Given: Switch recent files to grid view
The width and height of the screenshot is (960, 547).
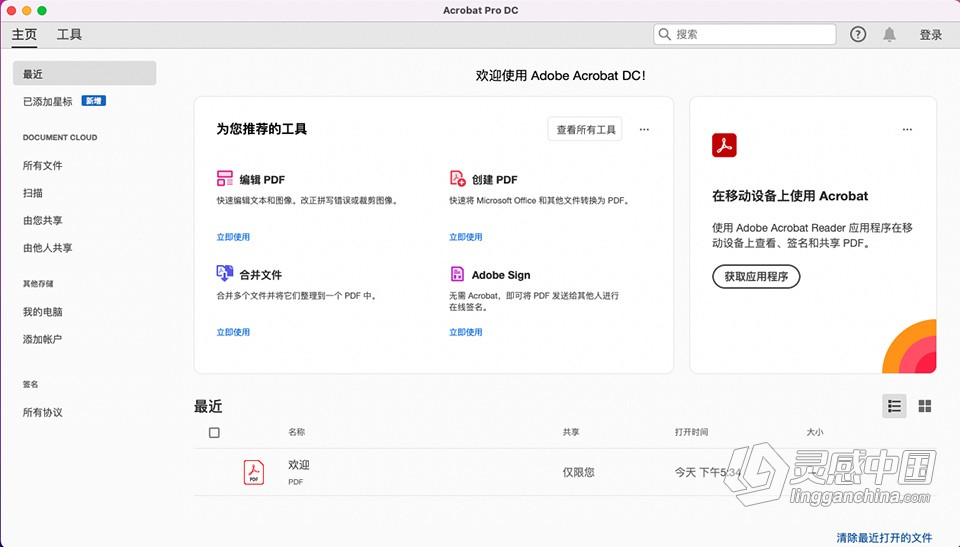Looking at the screenshot, I should [x=924, y=406].
